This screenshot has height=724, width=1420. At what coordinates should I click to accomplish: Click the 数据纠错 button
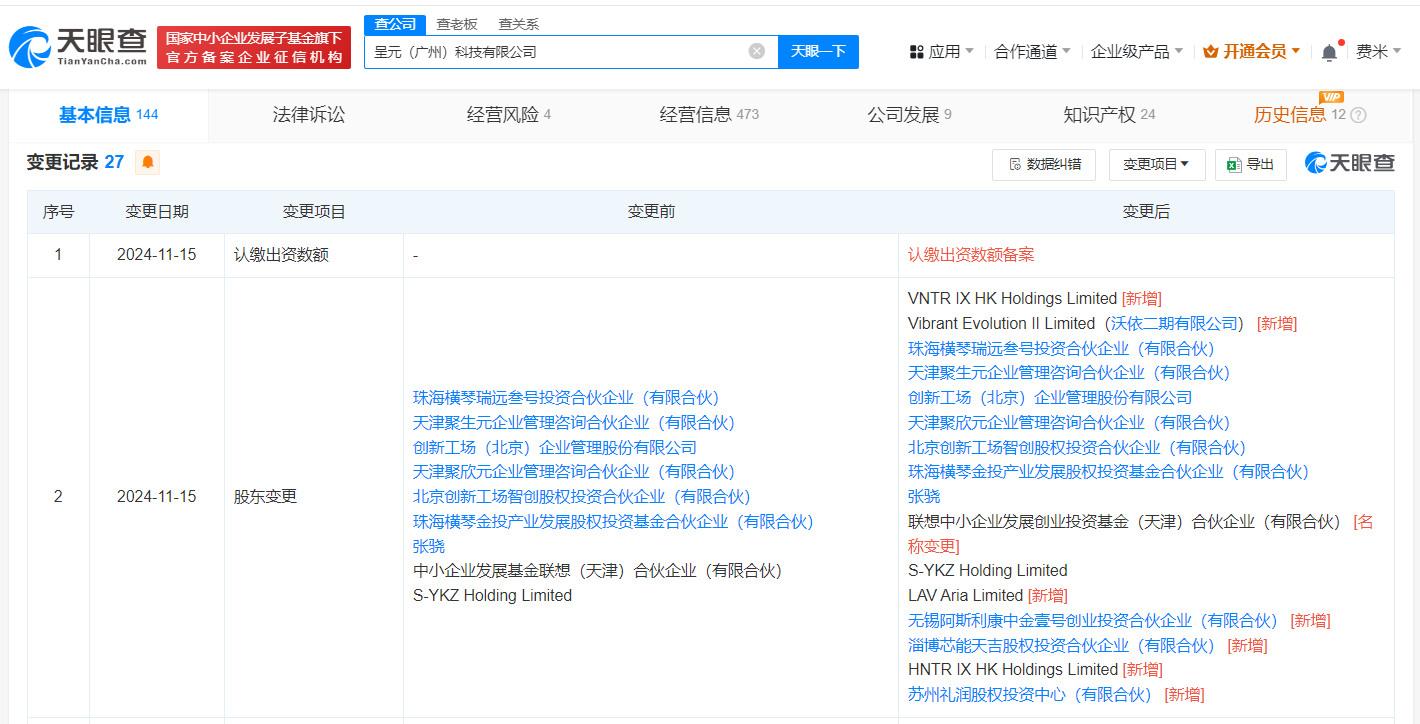pyautogui.click(x=1044, y=164)
